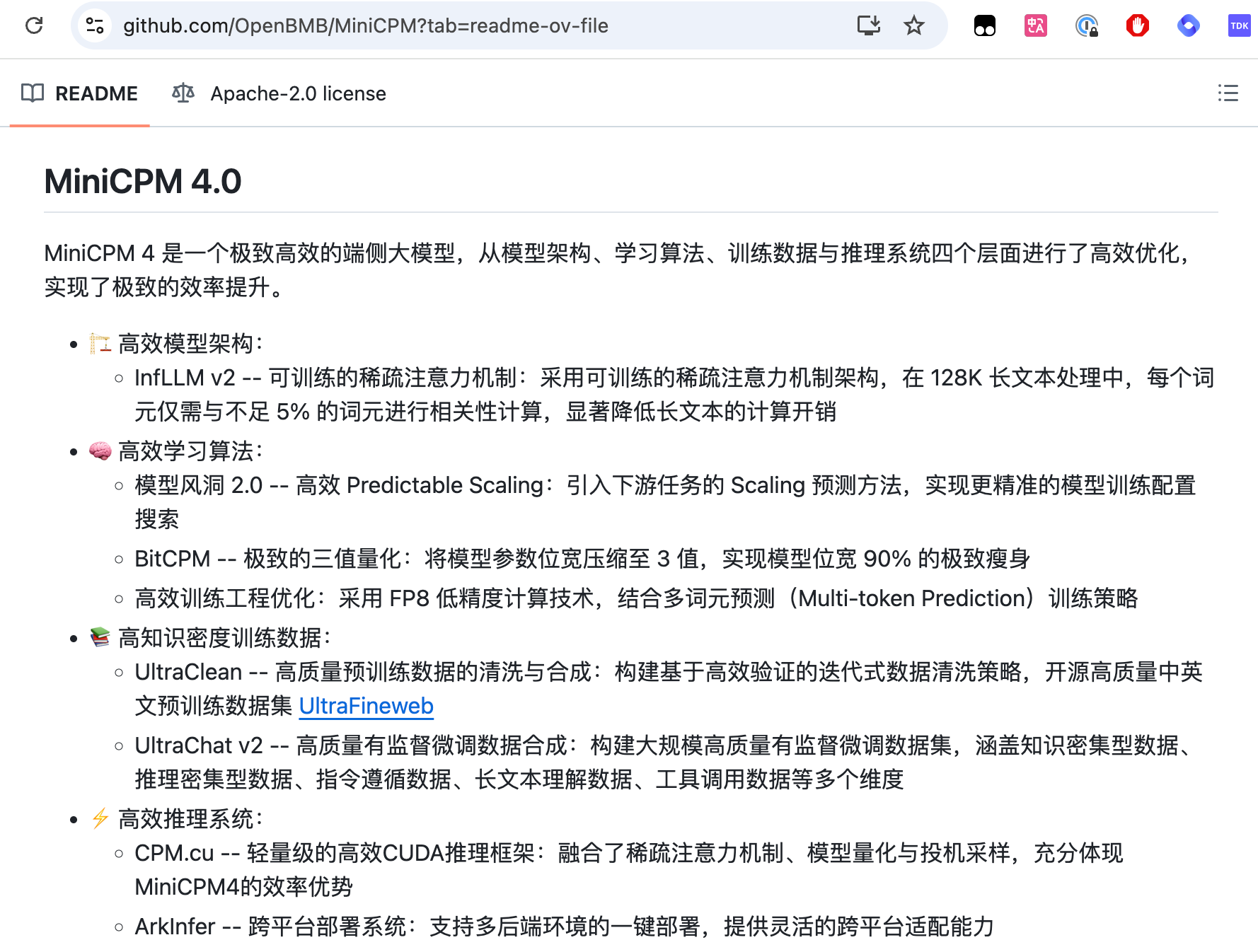Select the README tab
The width and height of the screenshot is (1258, 952).
(x=79, y=93)
